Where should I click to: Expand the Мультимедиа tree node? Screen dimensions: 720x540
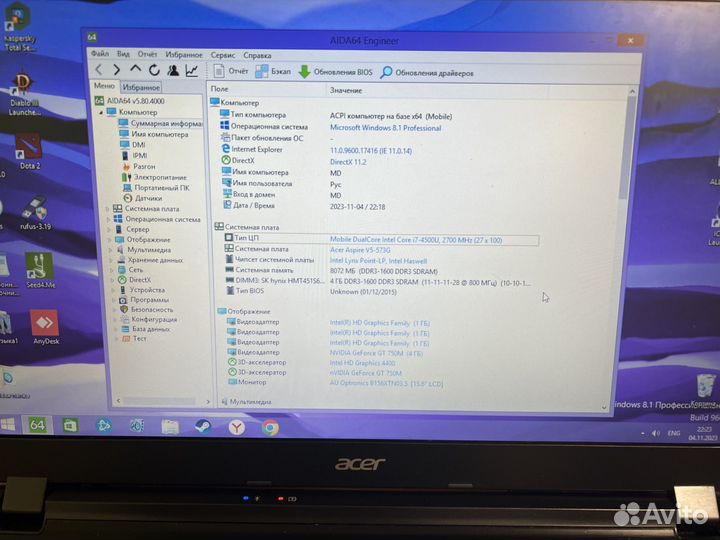(111, 250)
